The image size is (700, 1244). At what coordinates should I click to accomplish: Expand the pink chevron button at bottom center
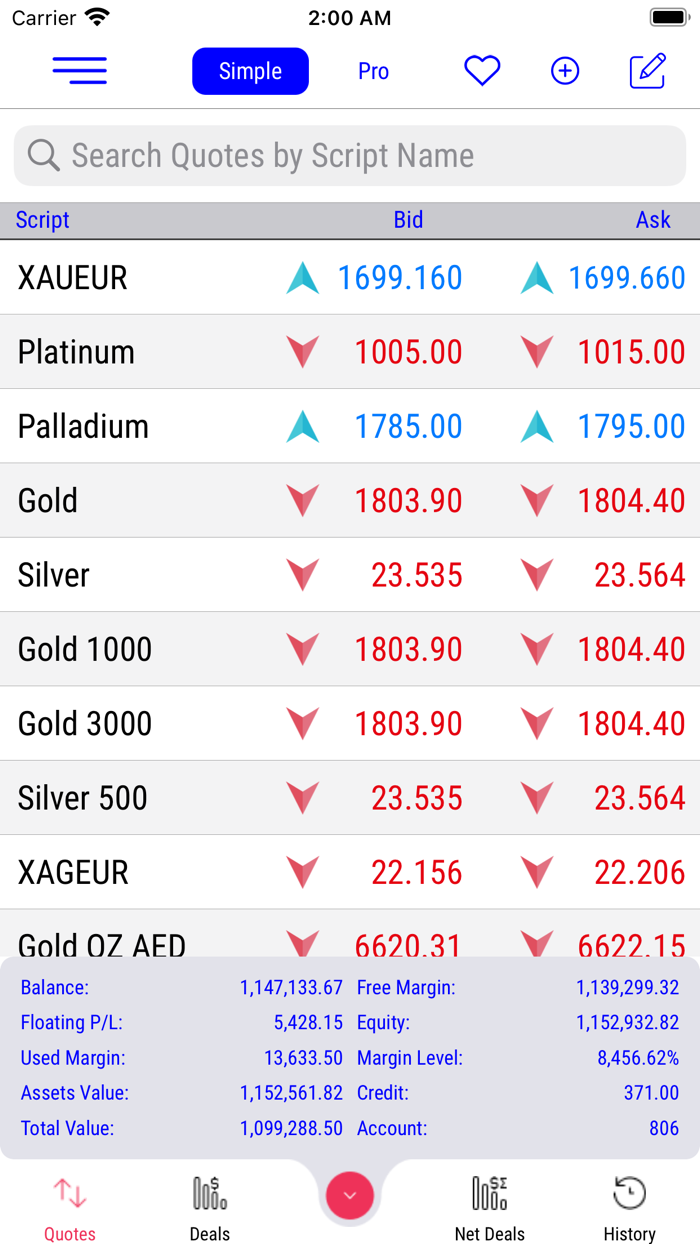tap(350, 1196)
